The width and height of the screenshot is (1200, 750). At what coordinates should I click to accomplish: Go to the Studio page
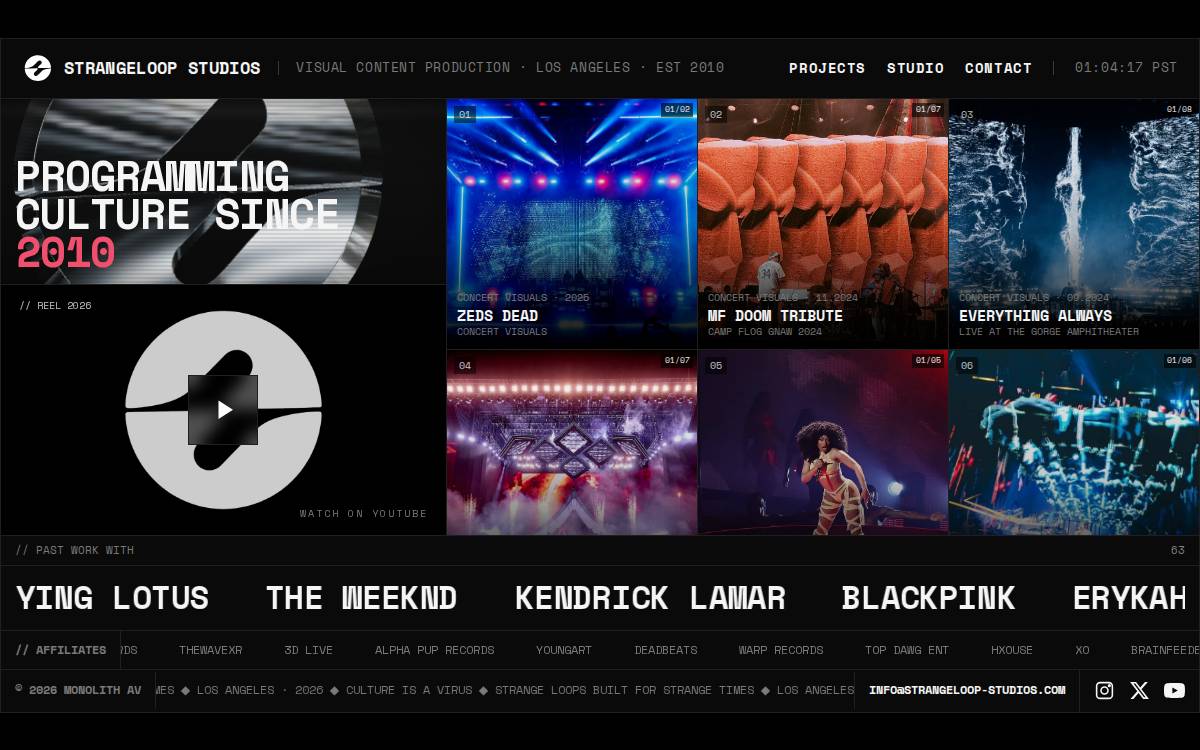915,68
